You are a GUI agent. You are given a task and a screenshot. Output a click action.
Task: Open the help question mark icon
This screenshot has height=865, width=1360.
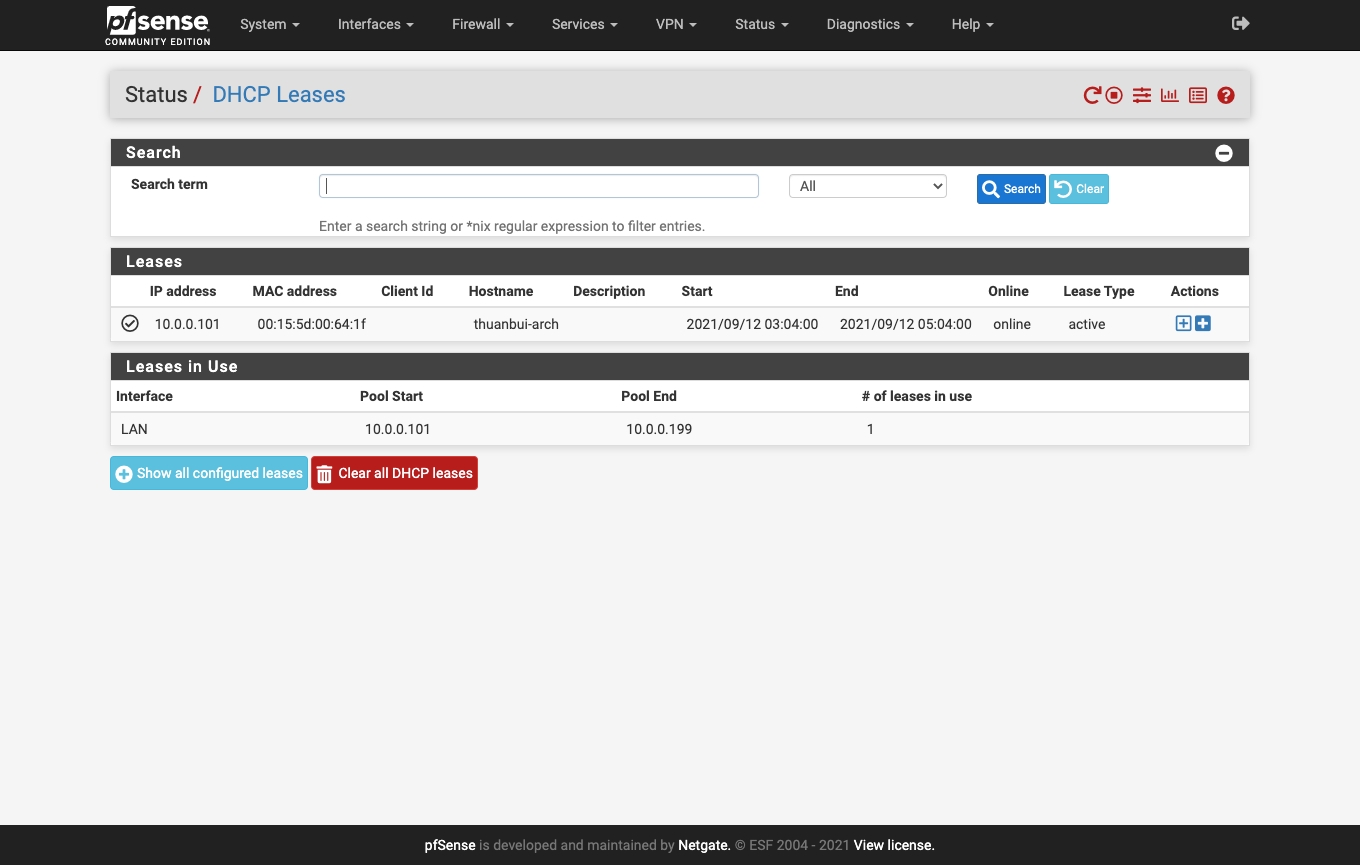click(x=1226, y=95)
